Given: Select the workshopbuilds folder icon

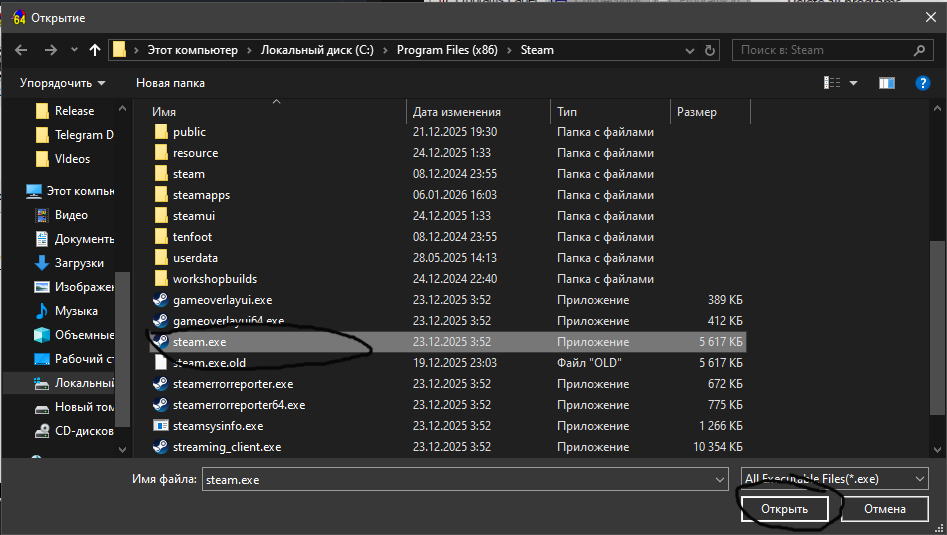Looking at the screenshot, I should point(161,279).
